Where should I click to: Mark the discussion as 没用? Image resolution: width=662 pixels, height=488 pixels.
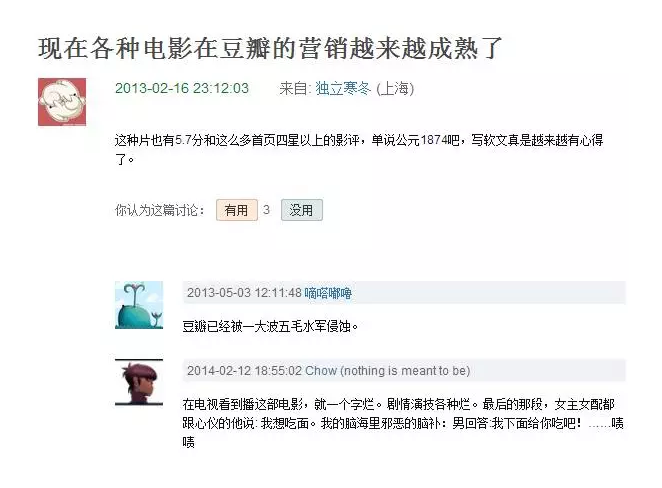(x=302, y=210)
